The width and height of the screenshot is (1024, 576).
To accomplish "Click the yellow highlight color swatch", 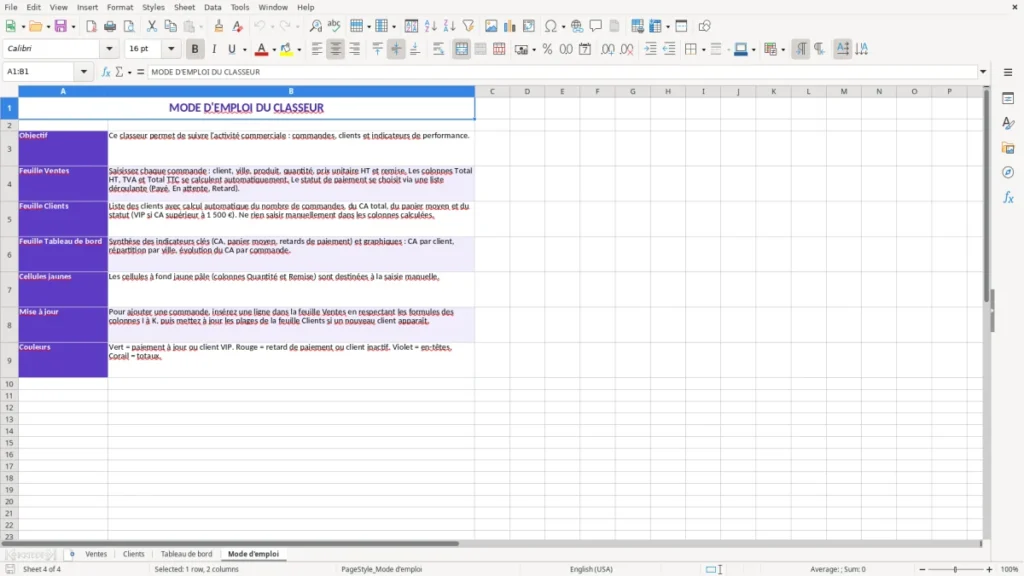I will (286, 49).
